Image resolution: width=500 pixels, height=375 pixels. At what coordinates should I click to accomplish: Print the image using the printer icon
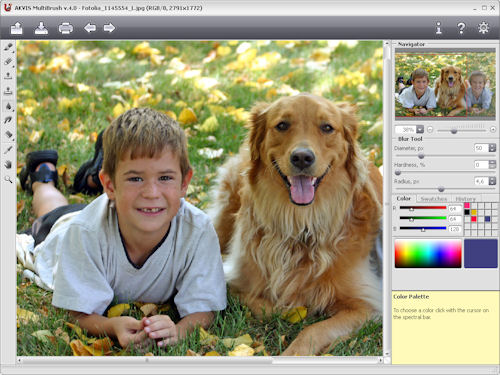coord(66,28)
